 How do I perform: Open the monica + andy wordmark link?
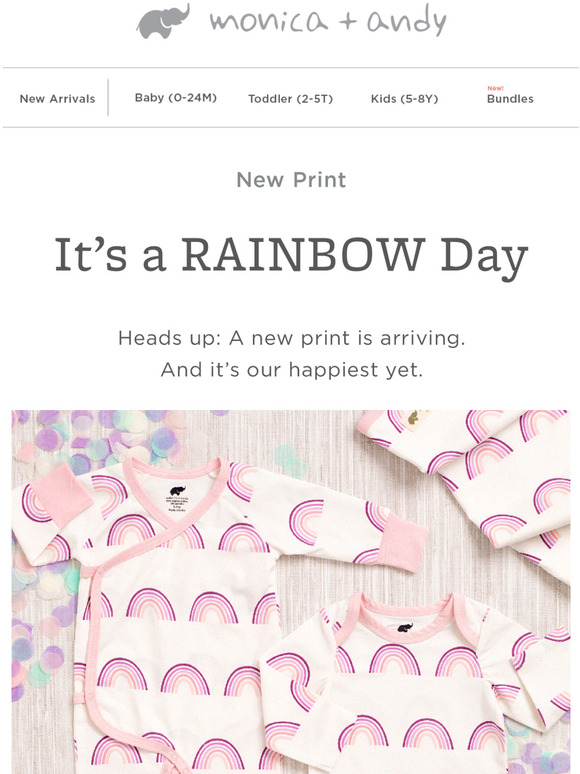tap(328, 21)
